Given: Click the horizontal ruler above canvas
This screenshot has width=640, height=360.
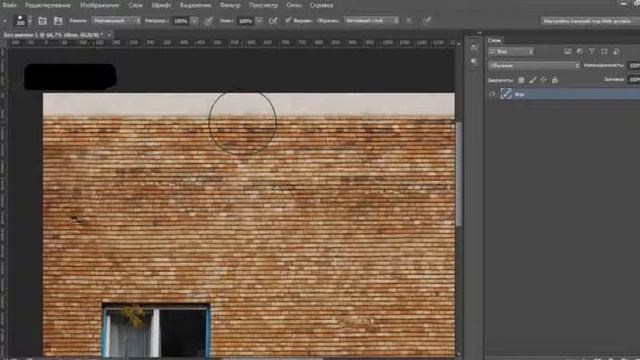Looking at the screenshot, I should tap(231, 42).
